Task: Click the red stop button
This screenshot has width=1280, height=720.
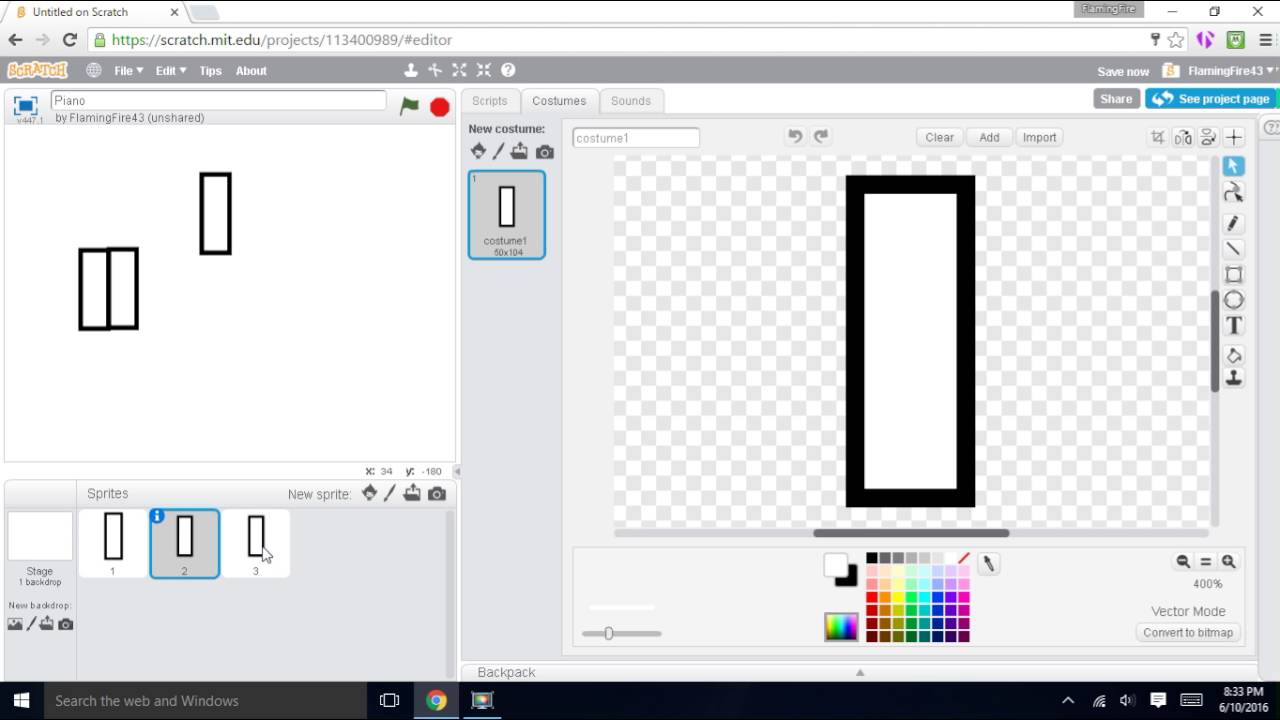Action: click(x=439, y=107)
